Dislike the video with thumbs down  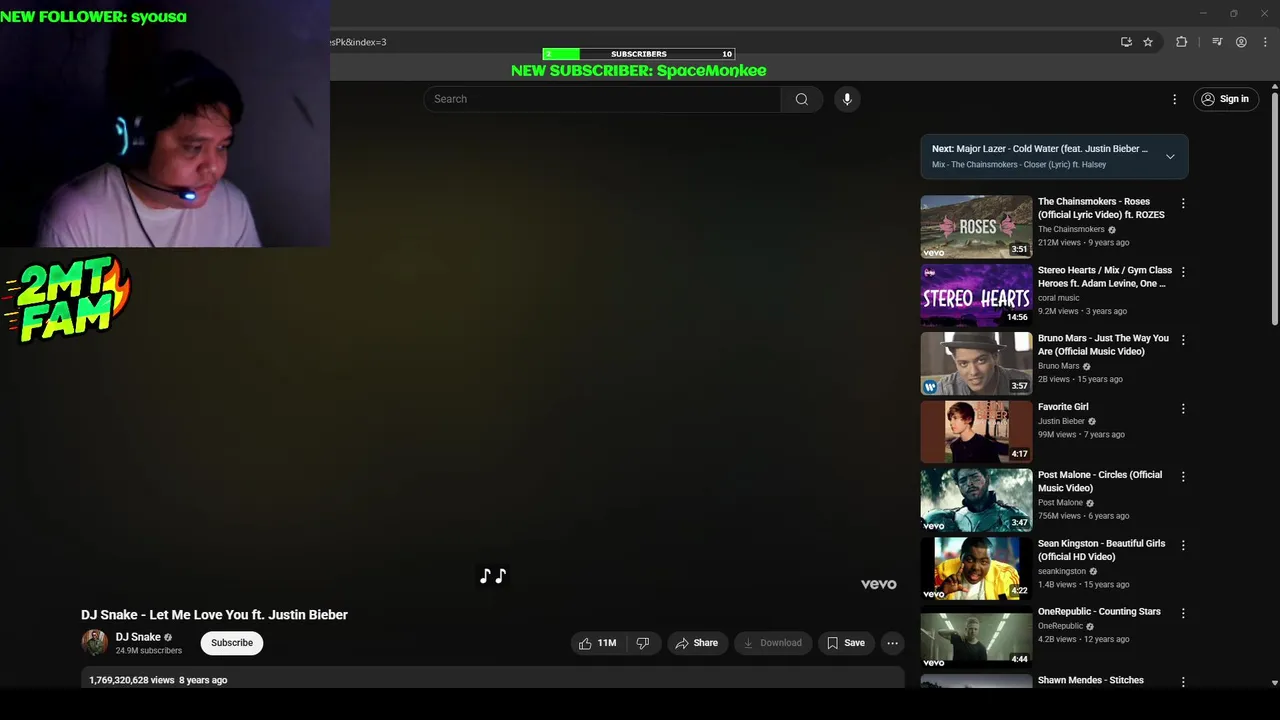point(643,643)
